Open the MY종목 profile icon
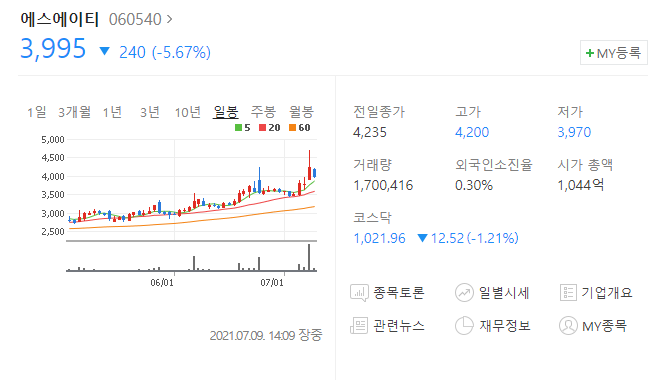This screenshot has height=380, width=662. tap(568, 326)
